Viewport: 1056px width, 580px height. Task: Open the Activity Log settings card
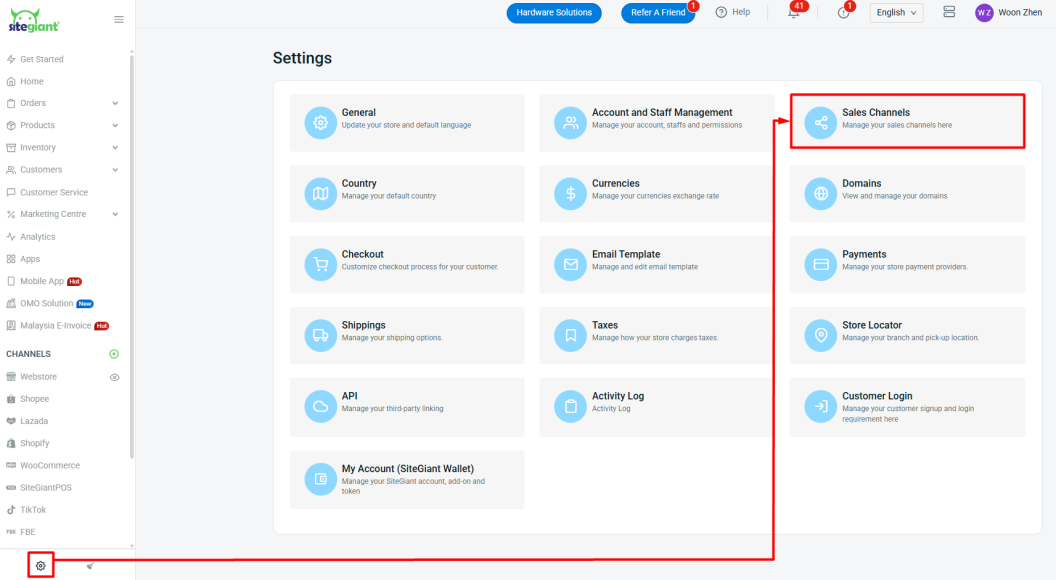coord(657,407)
